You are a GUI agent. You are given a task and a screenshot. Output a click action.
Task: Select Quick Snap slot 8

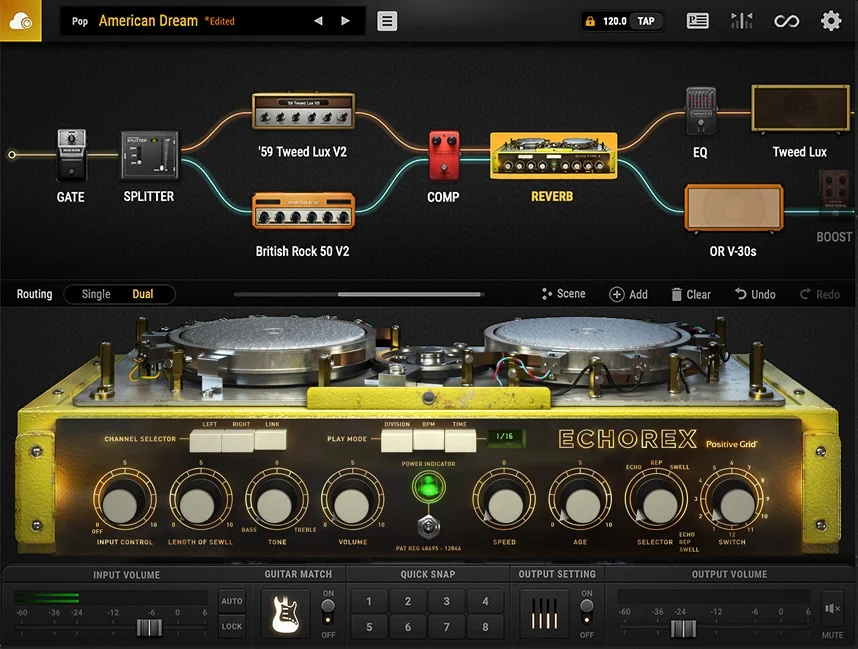pyautogui.click(x=485, y=627)
